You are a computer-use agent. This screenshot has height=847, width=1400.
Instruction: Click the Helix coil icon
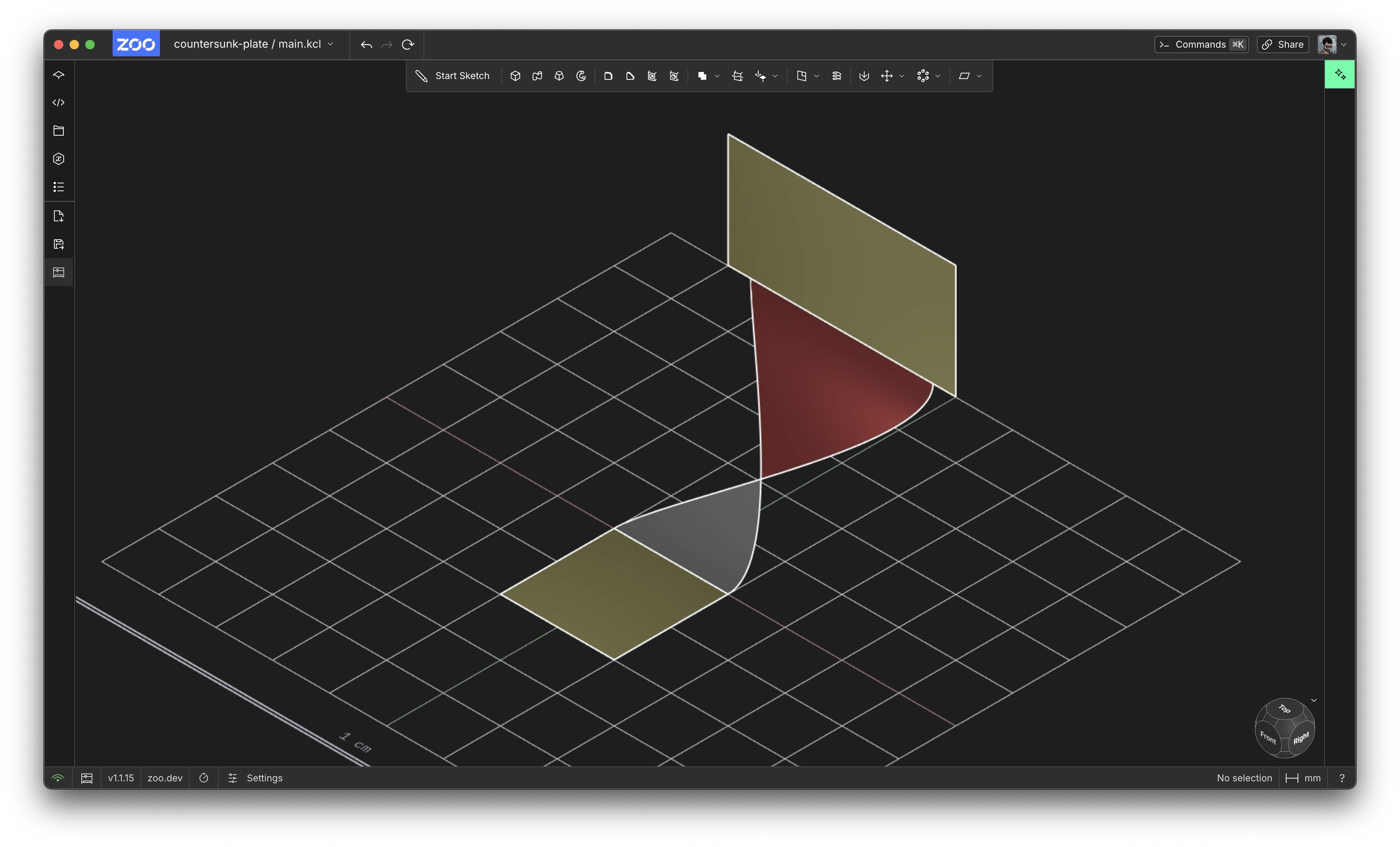tap(836, 76)
